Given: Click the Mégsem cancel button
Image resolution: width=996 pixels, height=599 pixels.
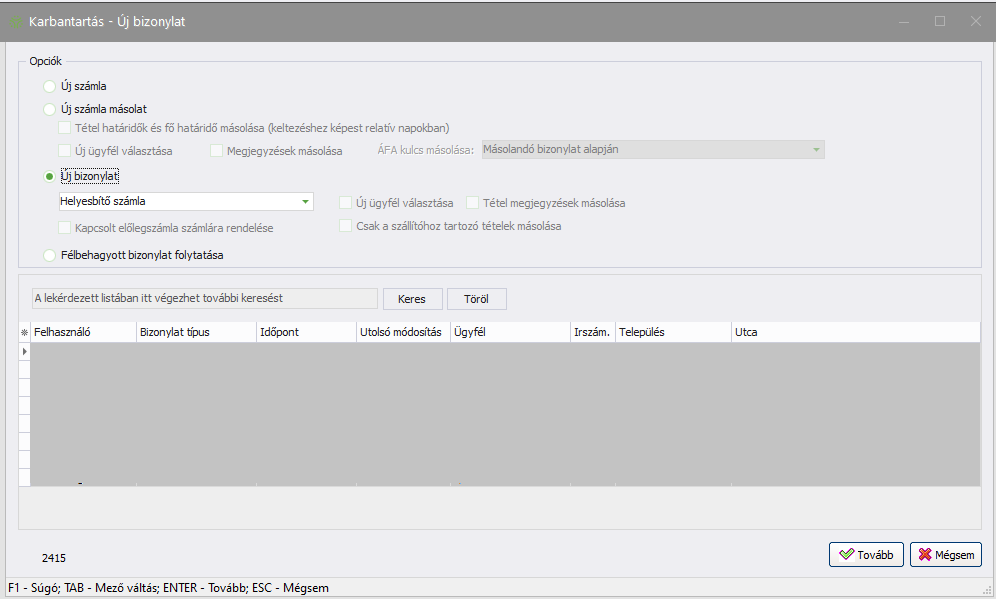Looking at the screenshot, I should tap(945, 554).
